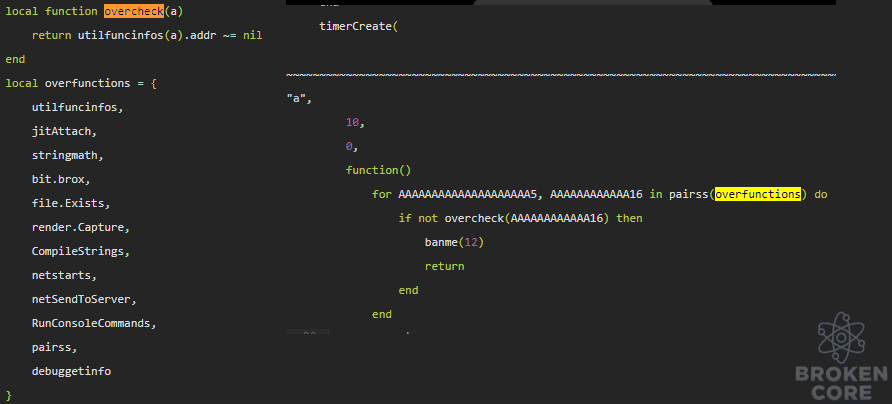The image size is (892, 404).
Task: Click the "then" keyword ending the if line
Action: pos(629,219)
